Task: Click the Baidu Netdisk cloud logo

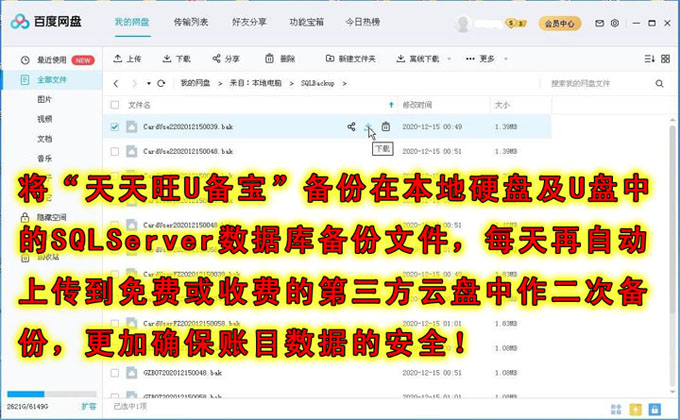Action: click(x=20, y=21)
